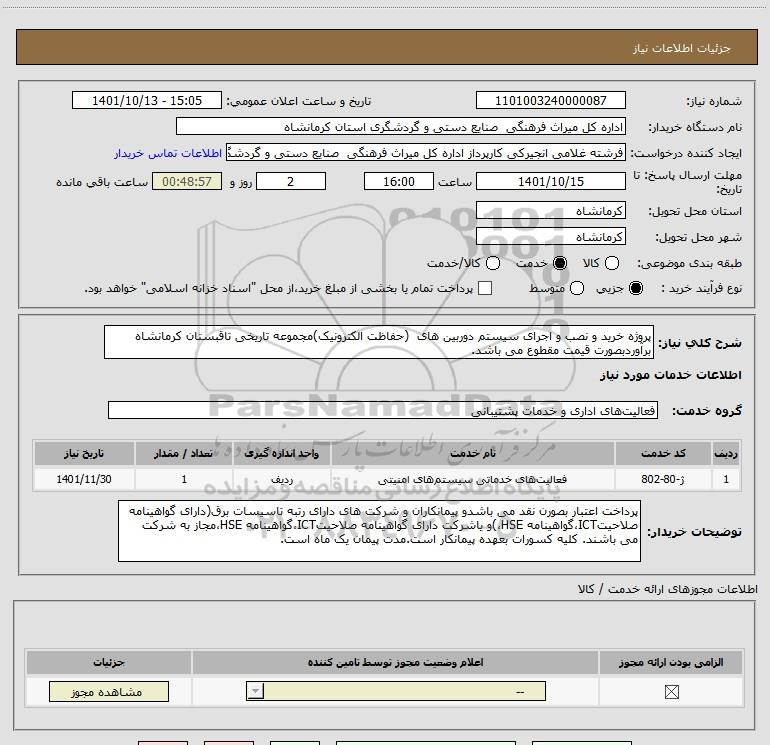Select the کالا radio button

612,263
